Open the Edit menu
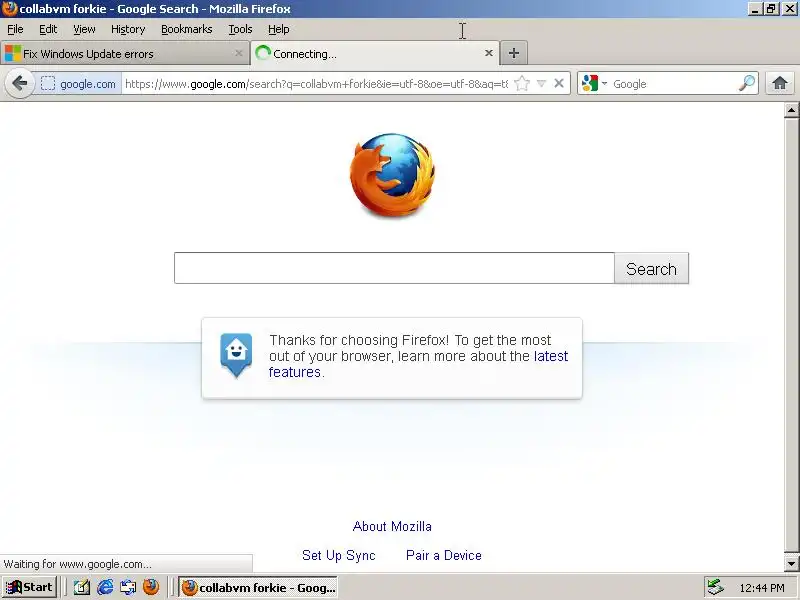Image resolution: width=800 pixels, height=600 pixels. pyautogui.click(x=48, y=29)
